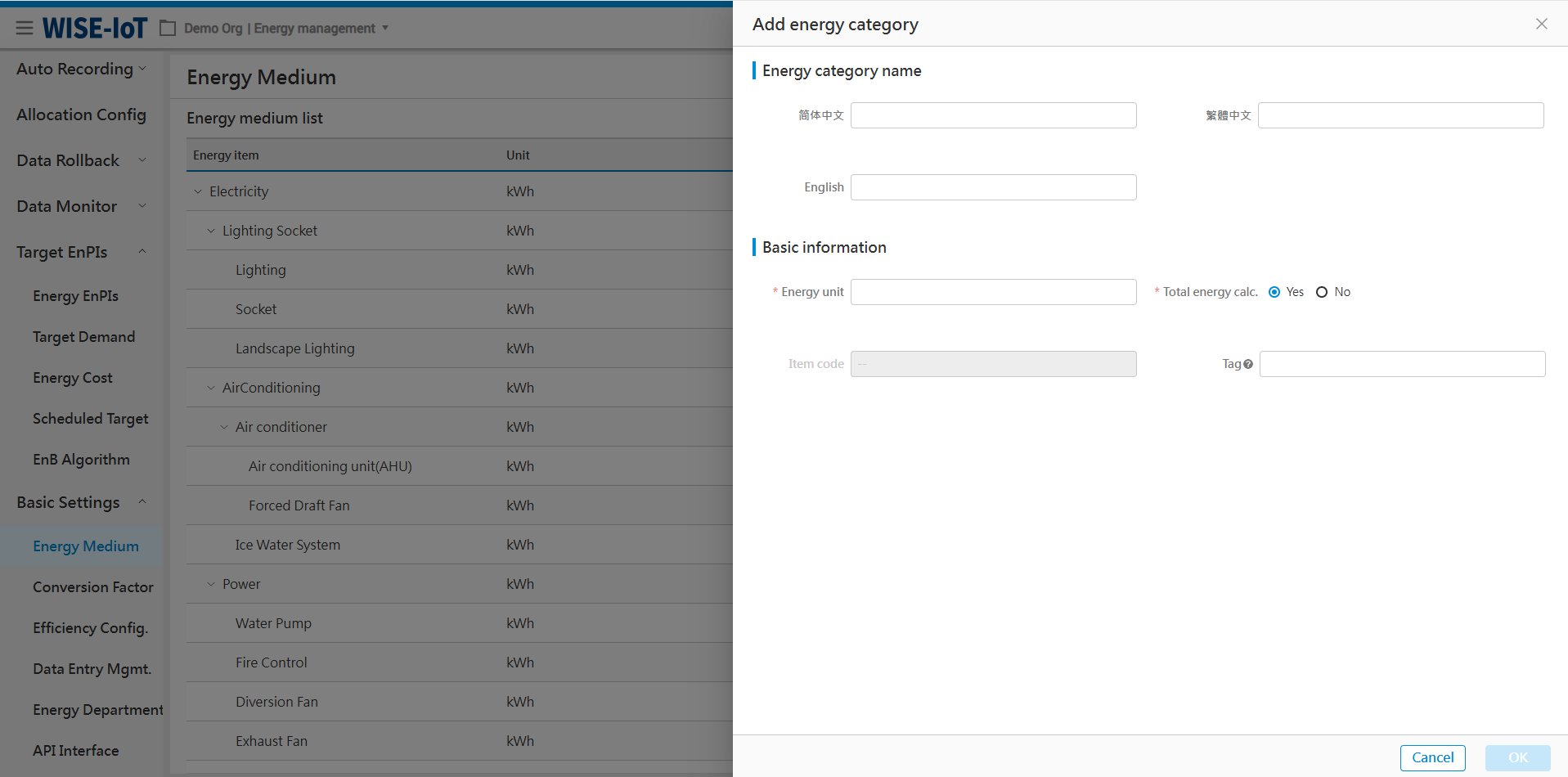The image size is (1568, 777).
Task: Click the Tag input field
Action: tap(1402, 364)
